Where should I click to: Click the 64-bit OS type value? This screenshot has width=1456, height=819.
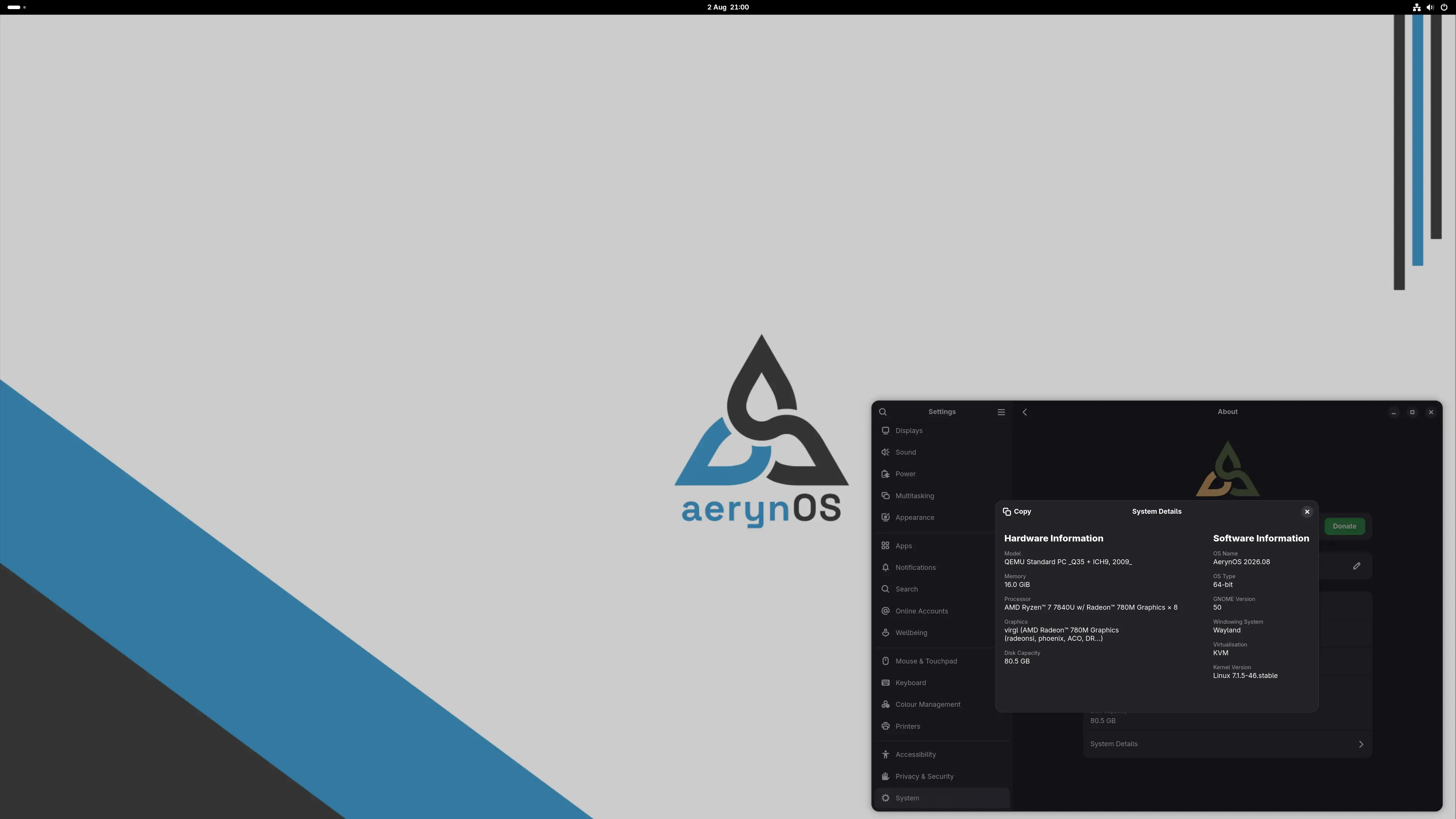pyautogui.click(x=1222, y=584)
